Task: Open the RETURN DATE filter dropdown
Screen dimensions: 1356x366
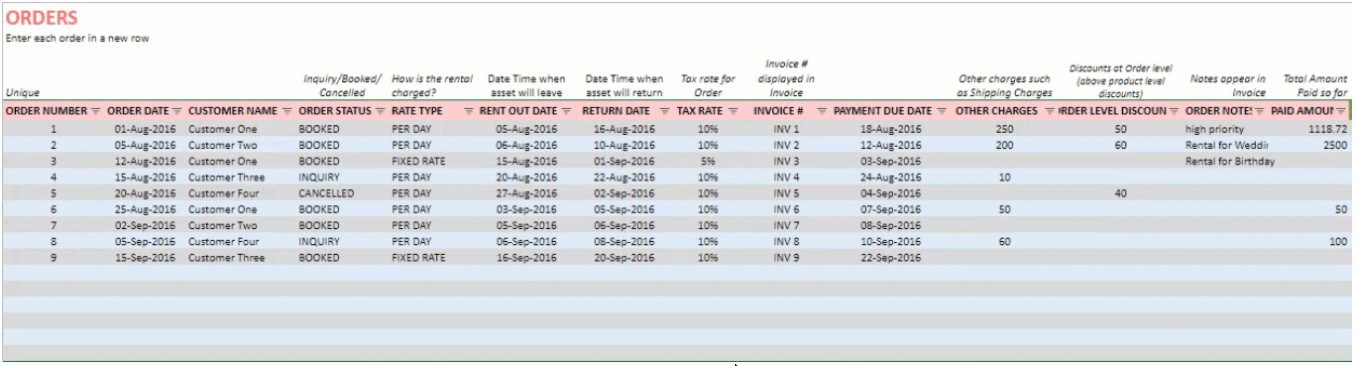Action: (661, 111)
